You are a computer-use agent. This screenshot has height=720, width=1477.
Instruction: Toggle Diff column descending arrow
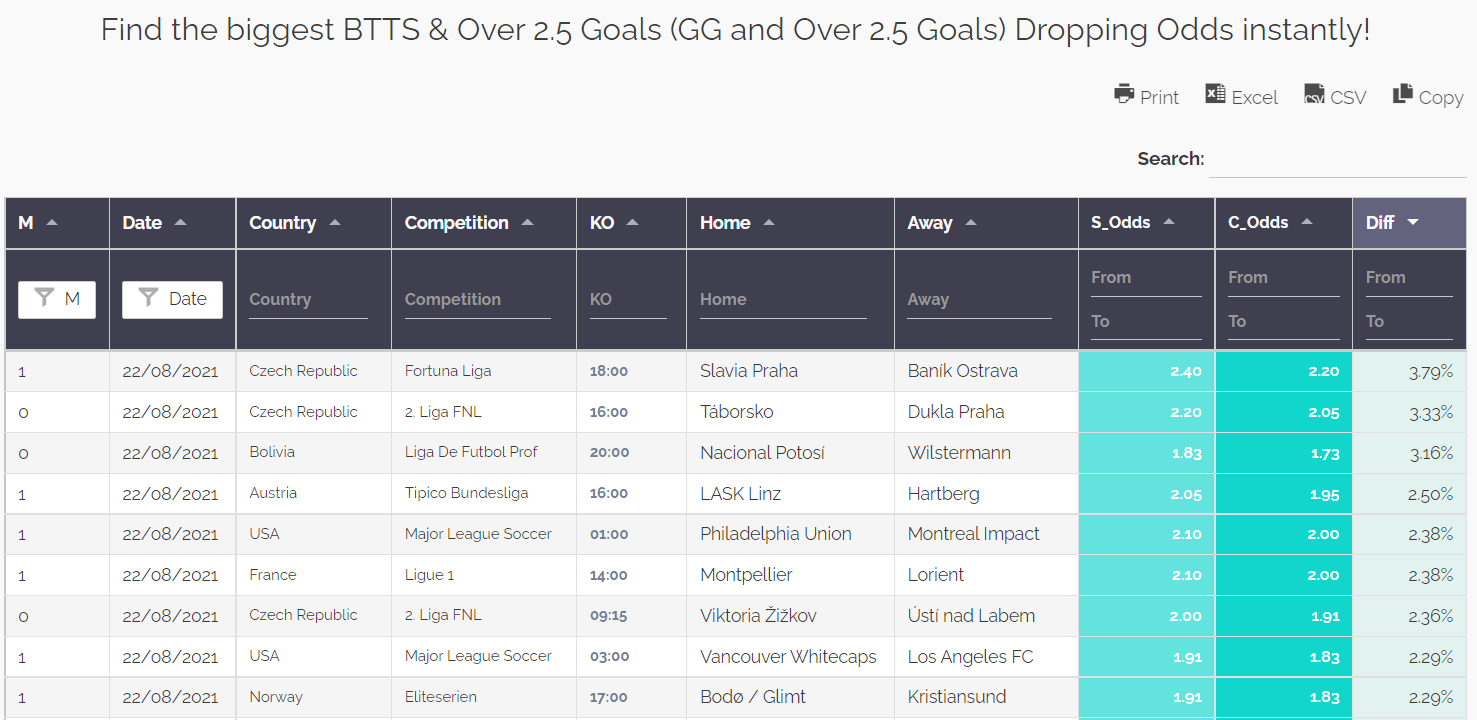click(1413, 222)
